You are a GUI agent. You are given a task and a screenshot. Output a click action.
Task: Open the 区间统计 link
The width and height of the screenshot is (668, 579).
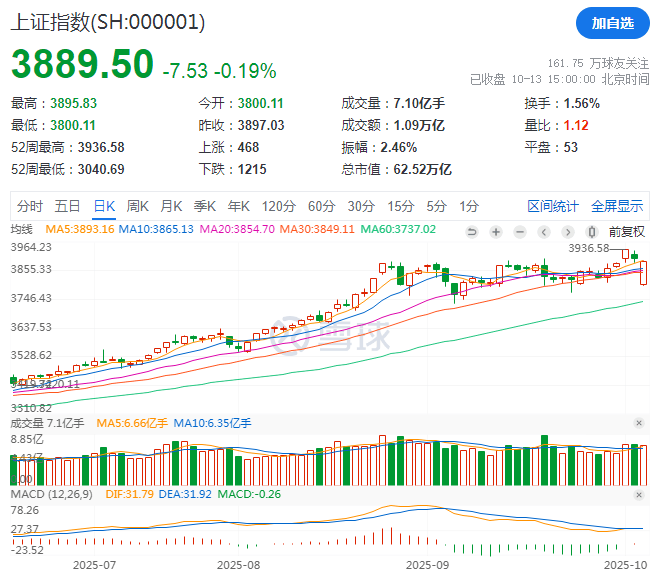(553, 207)
